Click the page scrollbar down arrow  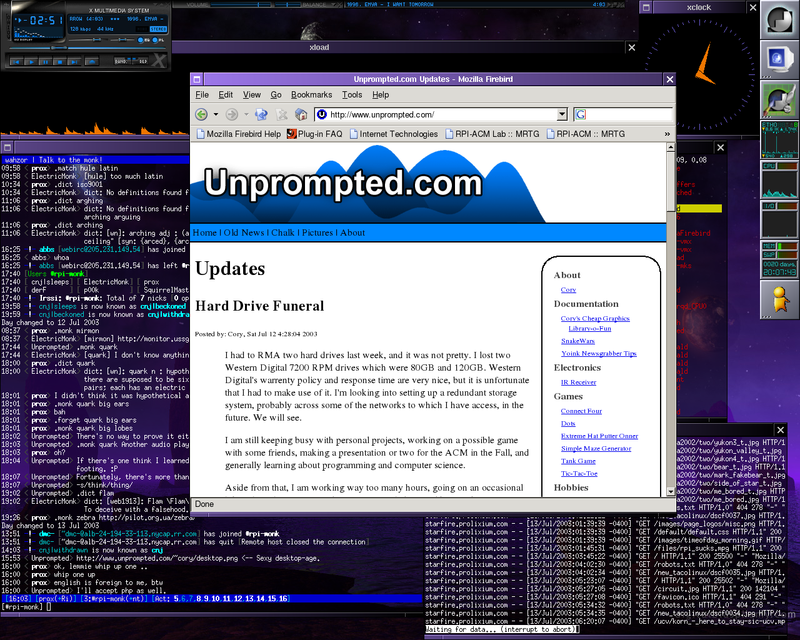[x=670, y=492]
